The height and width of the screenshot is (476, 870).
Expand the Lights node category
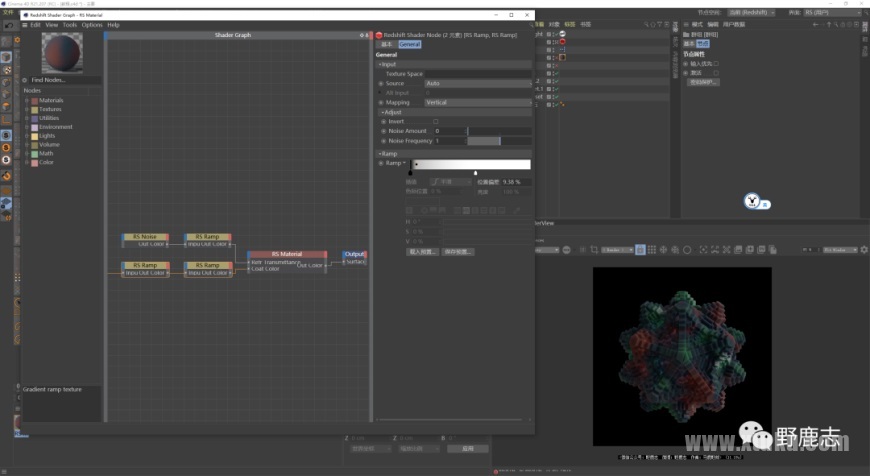click(27, 136)
